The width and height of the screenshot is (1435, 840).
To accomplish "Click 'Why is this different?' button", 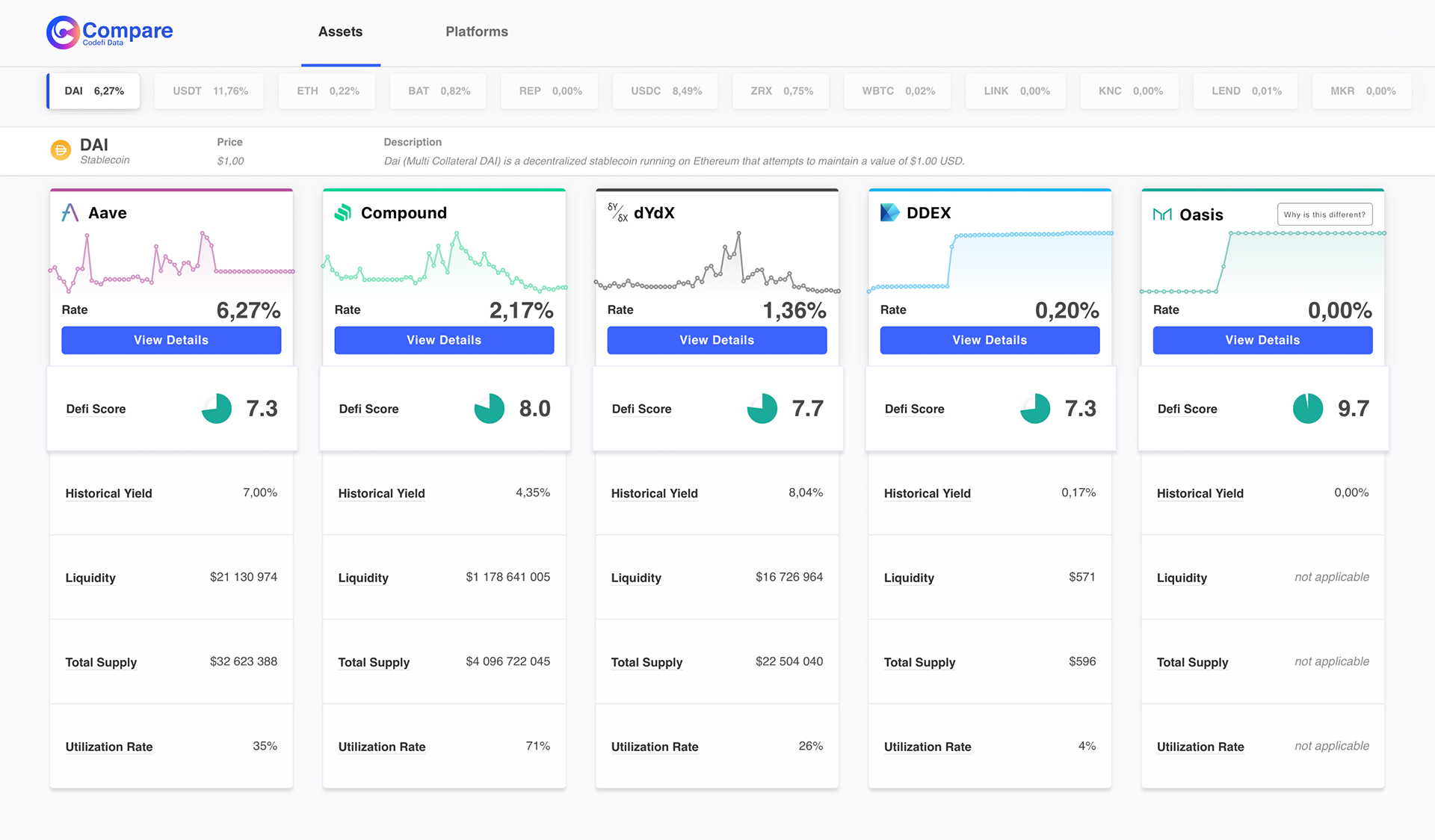I will click(x=1324, y=214).
